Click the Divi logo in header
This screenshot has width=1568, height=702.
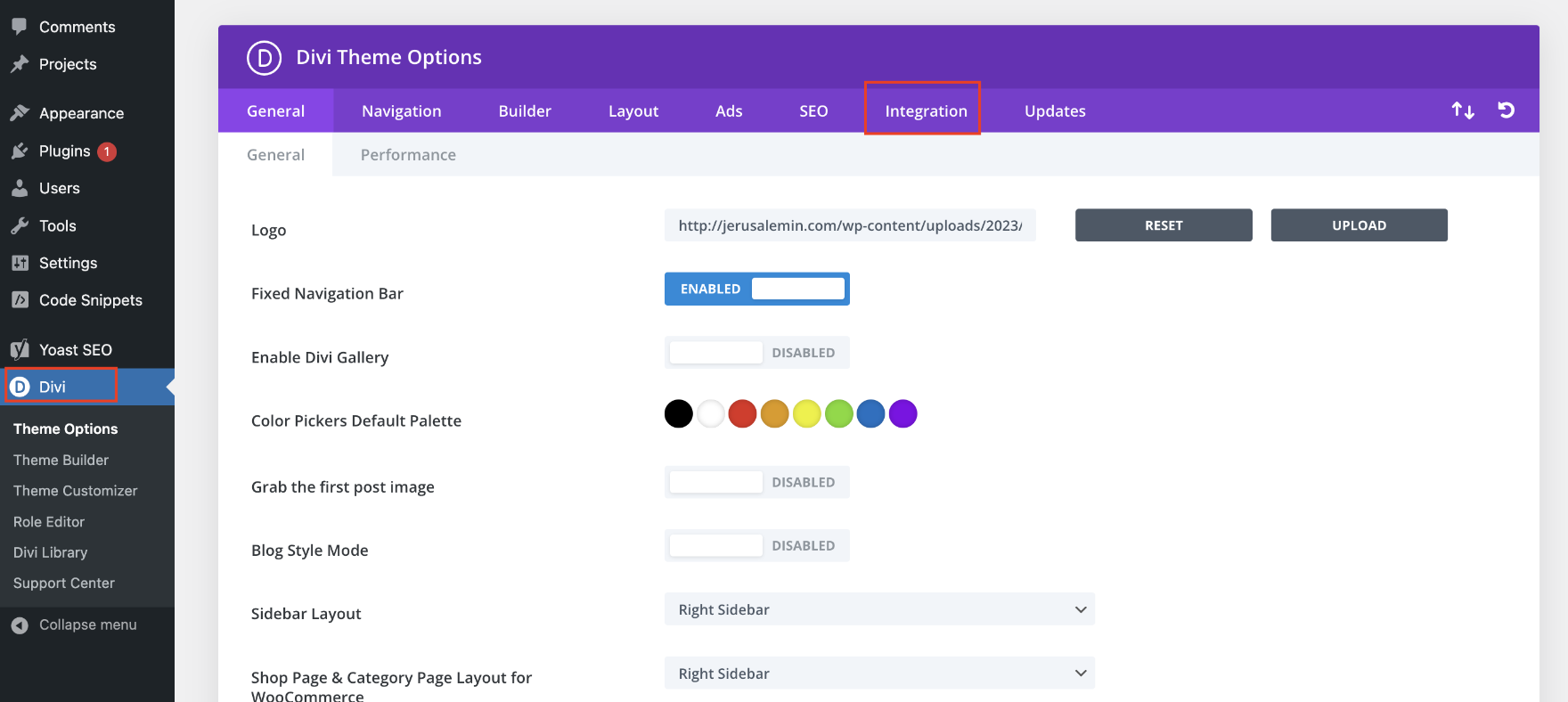(264, 58)
